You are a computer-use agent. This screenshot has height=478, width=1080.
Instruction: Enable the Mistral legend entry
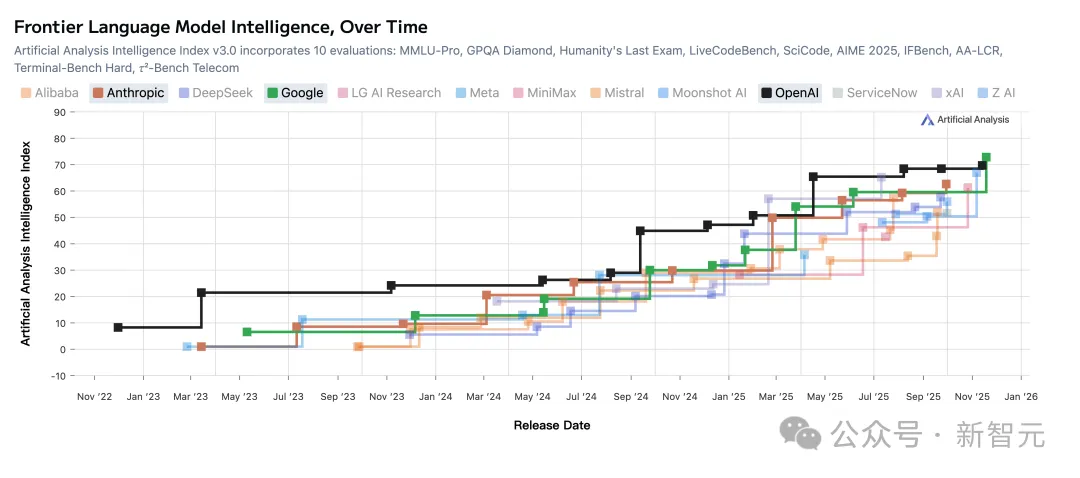pyautogui.click(x=617, y=93)
